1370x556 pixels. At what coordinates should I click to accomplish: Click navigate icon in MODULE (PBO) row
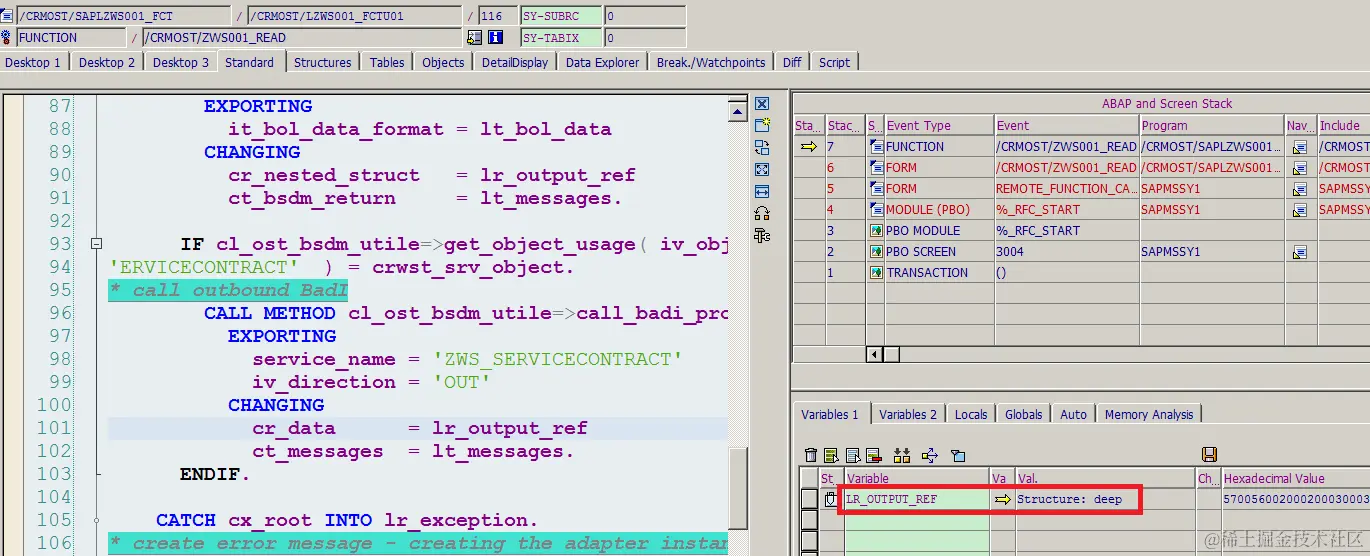(x=1299, y=209)
